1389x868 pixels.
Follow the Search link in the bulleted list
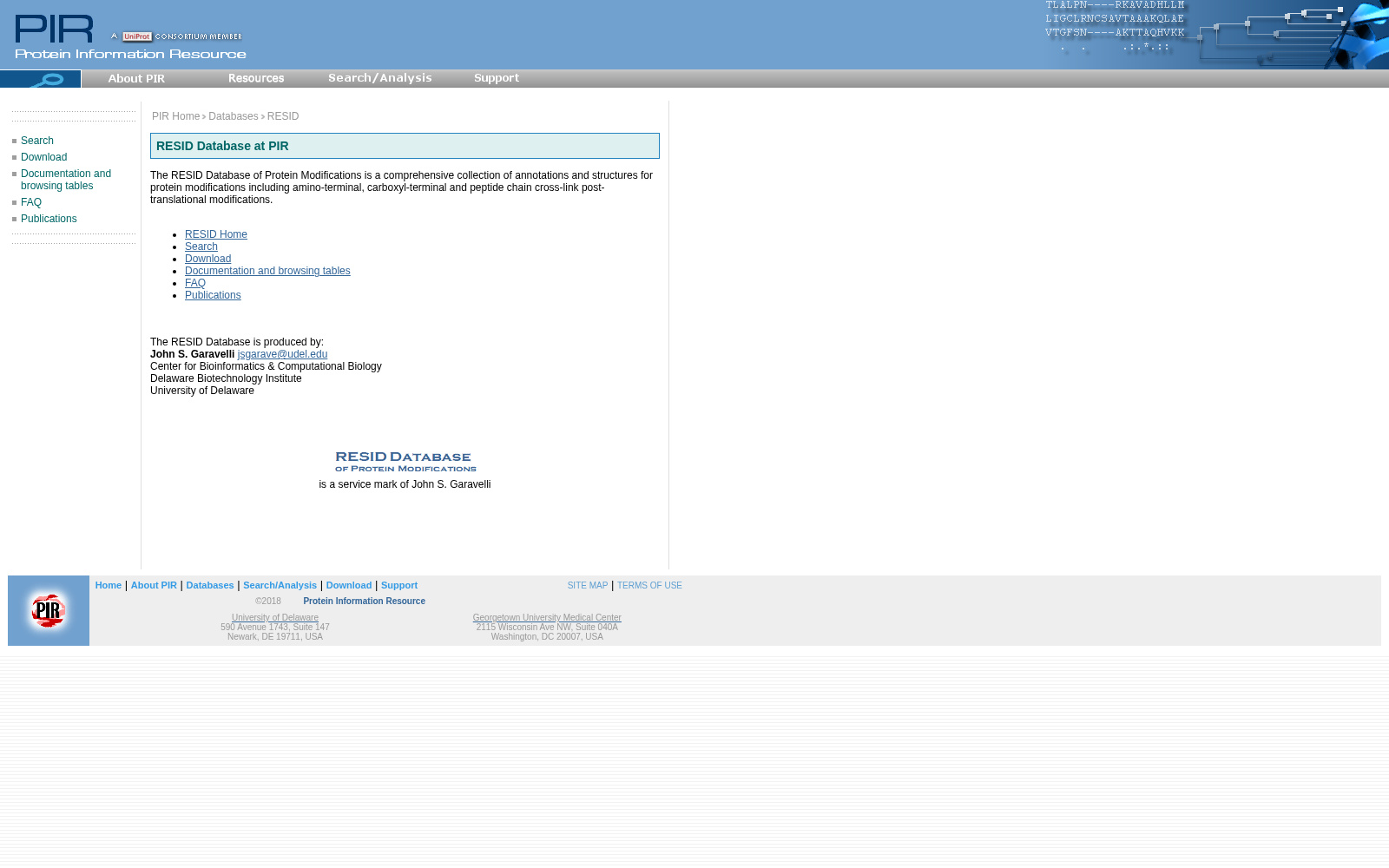201,247
